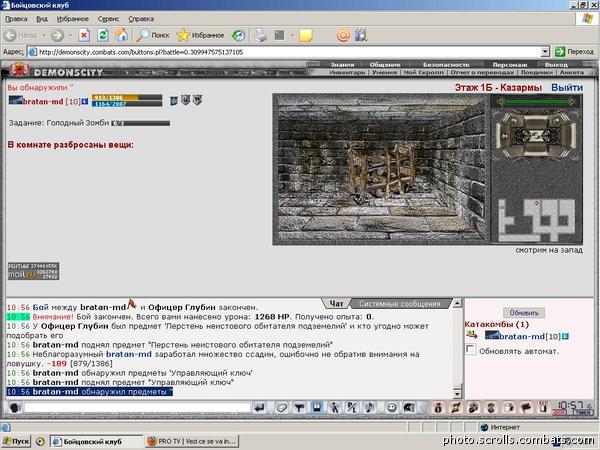Click the smiley emoticons icon
Image resolution: width=600 pixels, height=450 pixels.
pyautogui.click(x=391, y=408)
